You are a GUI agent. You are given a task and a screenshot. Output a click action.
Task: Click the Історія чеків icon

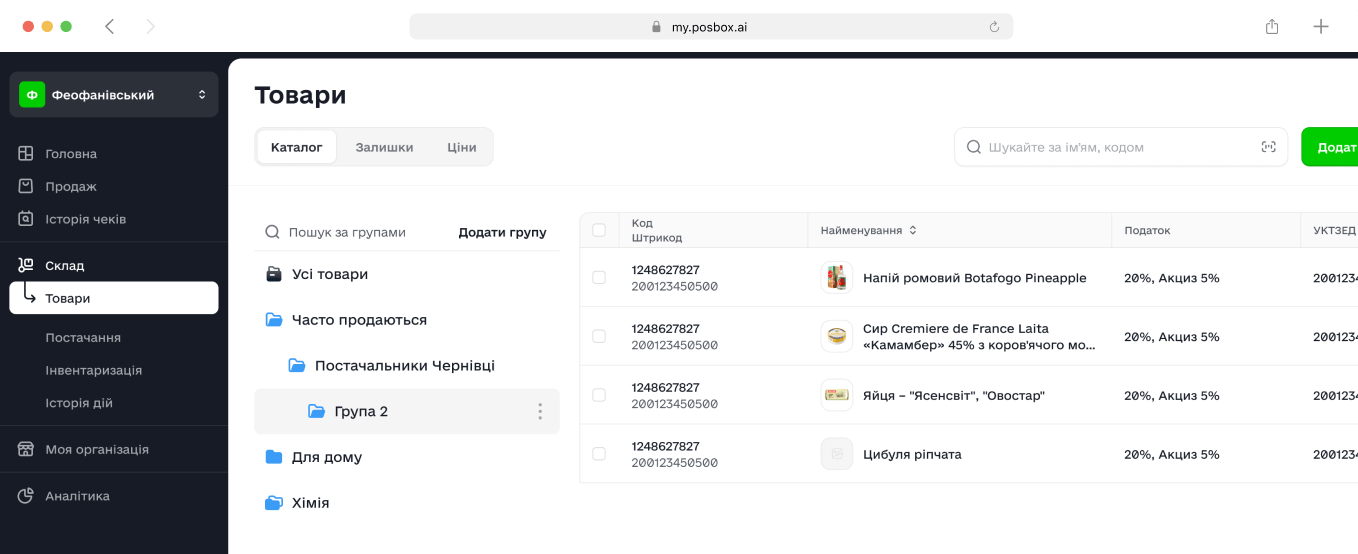click(x=26, y=219)
